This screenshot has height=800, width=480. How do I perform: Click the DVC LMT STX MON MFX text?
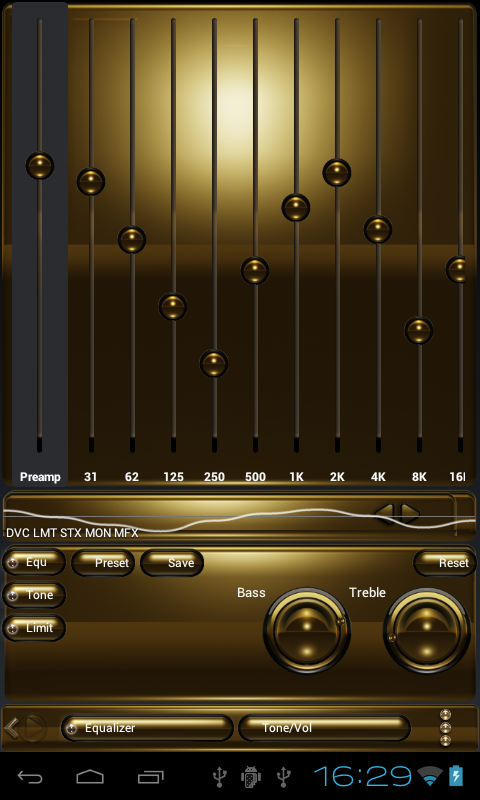72,533
